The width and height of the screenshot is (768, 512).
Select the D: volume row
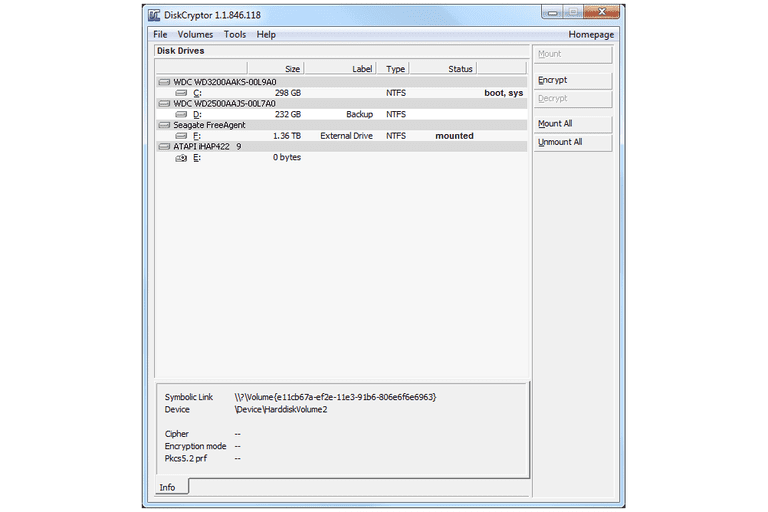pos(341,115)
